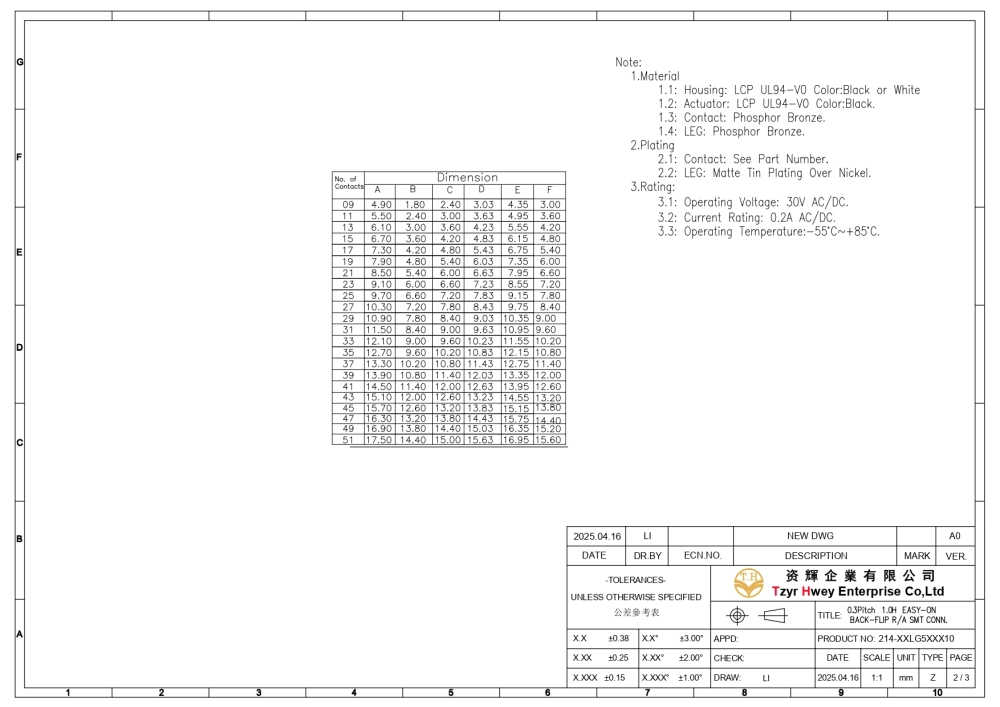The image size is (1000, 707).
Task: Click the crosshair circle projection symbol
Action: (x=738, y=615)
